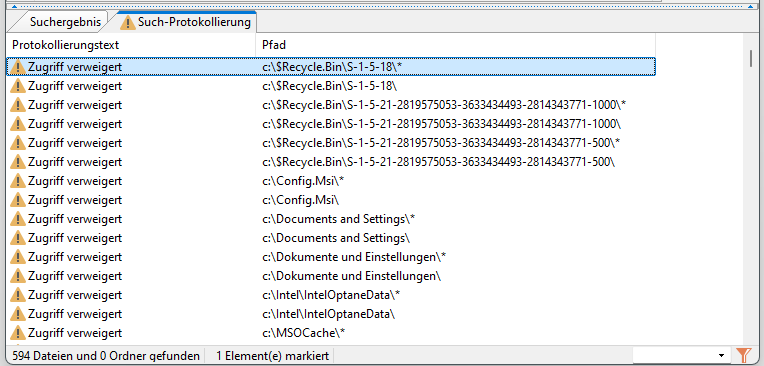Click warning icon of the -500\ row
Image resolution: width=764 pixels, height=366 pixels.
[18, 162]
